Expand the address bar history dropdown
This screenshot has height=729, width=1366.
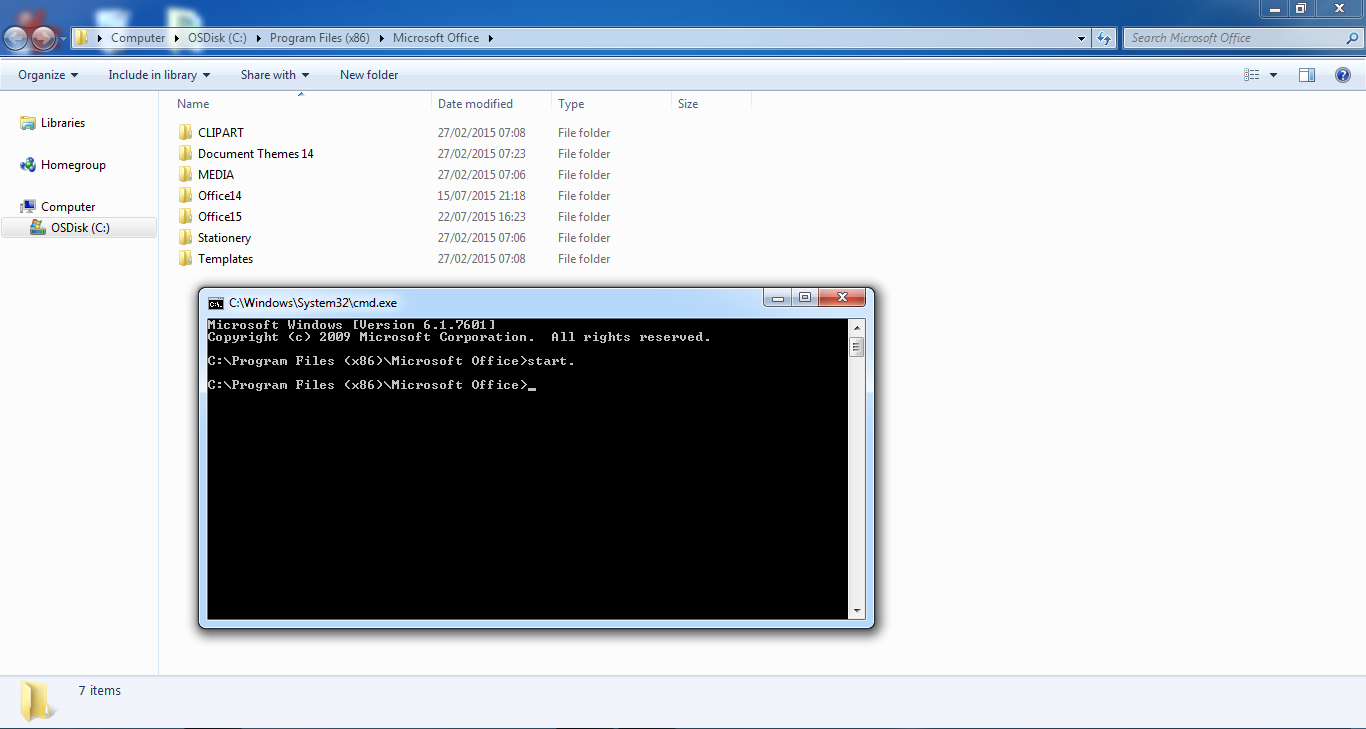pyautogui.click(x=1080, y=37)
